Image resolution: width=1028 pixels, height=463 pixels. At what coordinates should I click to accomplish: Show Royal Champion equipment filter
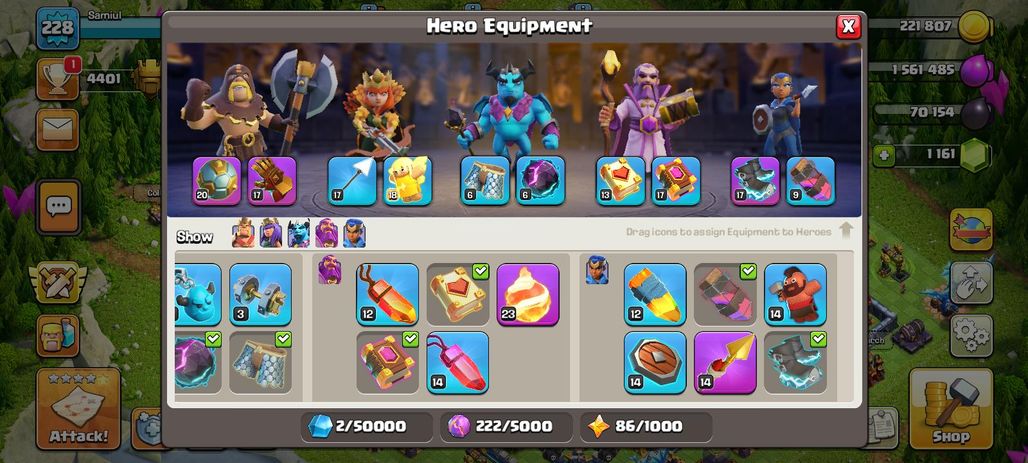click(x=354, y=233)
